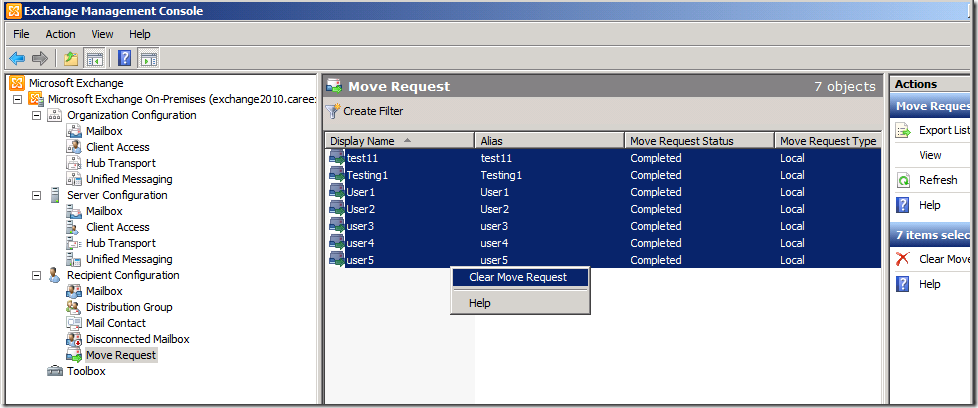The image size is (978, 408).
Task: Select the Move Request tree item
Action: coord(121,355)
